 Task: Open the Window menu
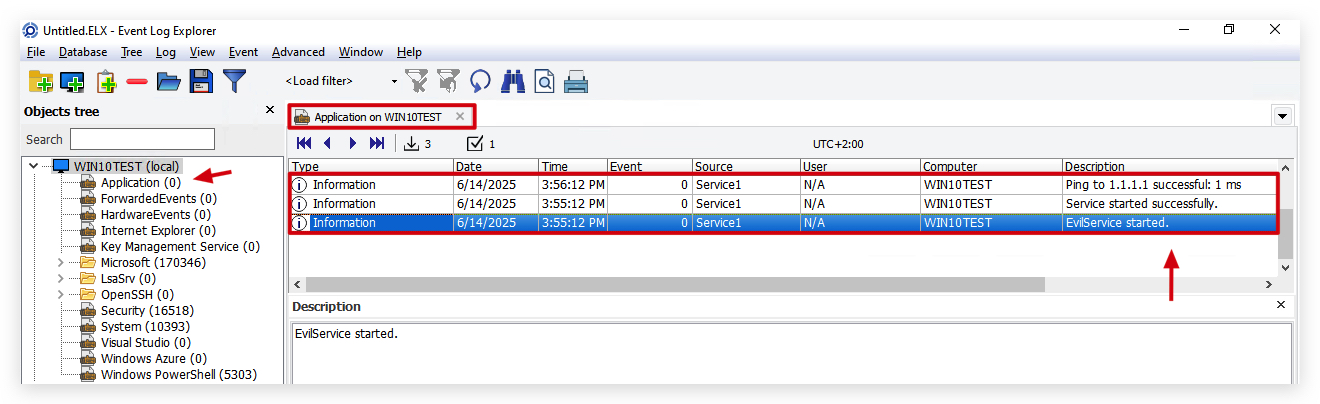pos(360,52)
